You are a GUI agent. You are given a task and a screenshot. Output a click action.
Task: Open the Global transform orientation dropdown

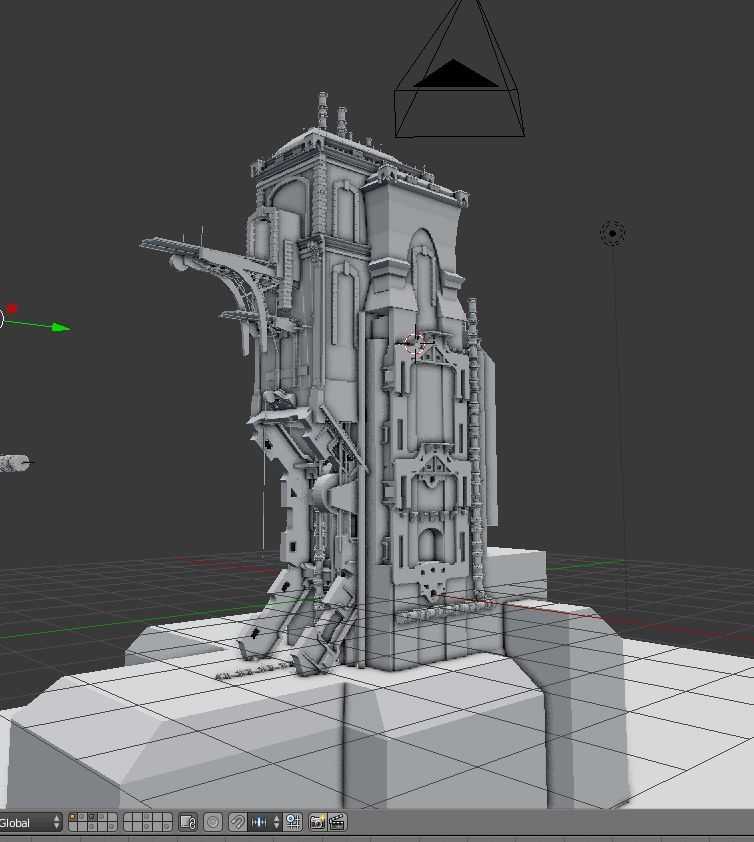(x=30, y=823)
